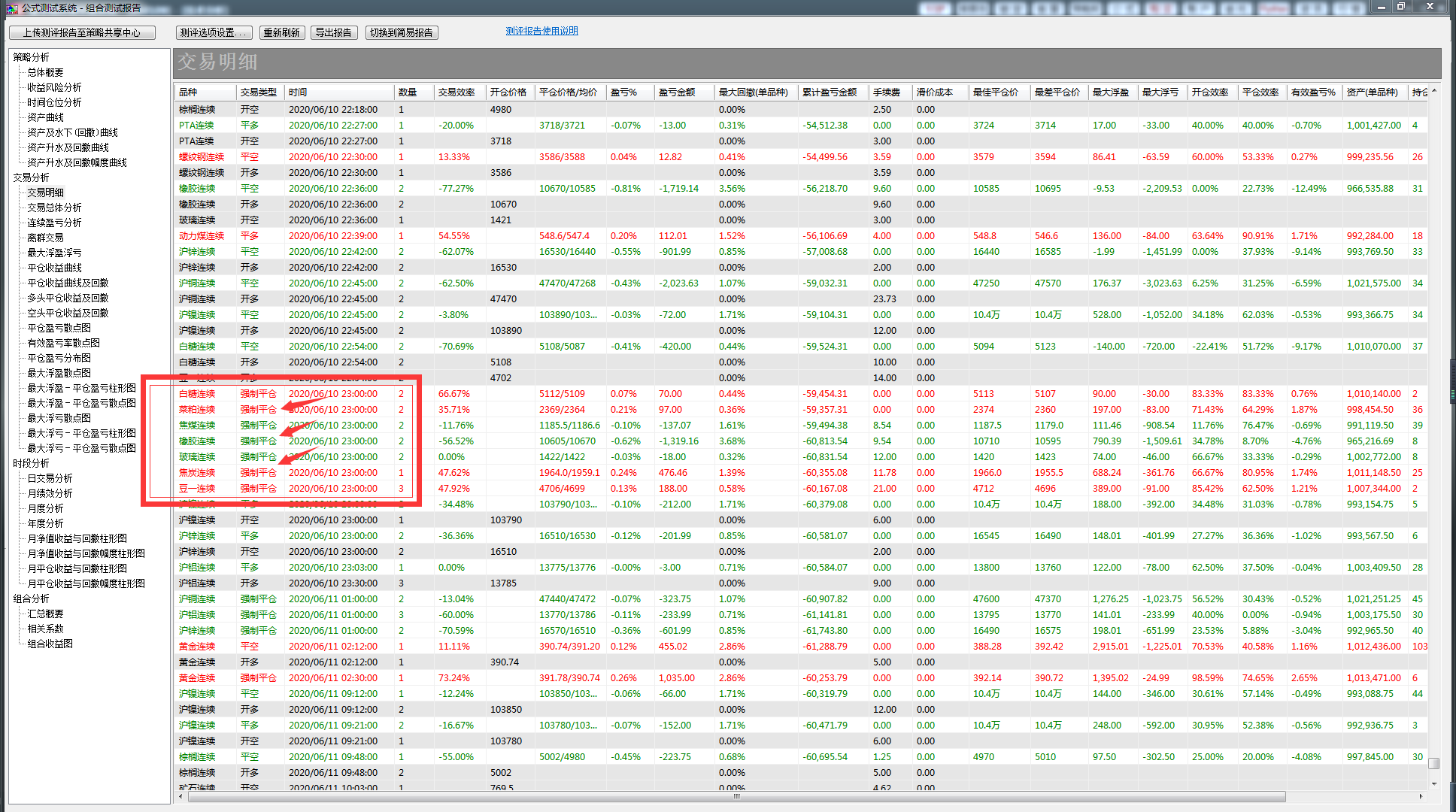Screen dimensions: 1456x812
Task: Open 测评选项设置 dialog
Action: [x=214, y=32]
